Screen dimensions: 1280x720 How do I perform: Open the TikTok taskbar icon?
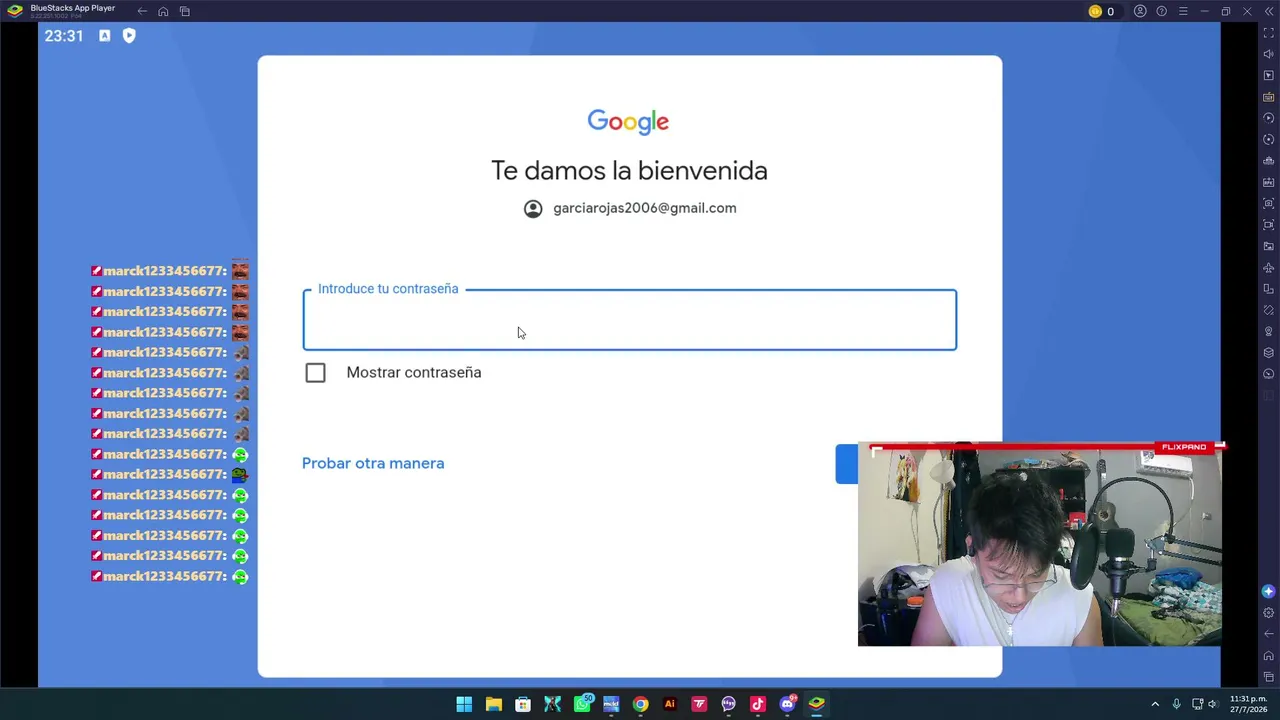coord(757,704)
